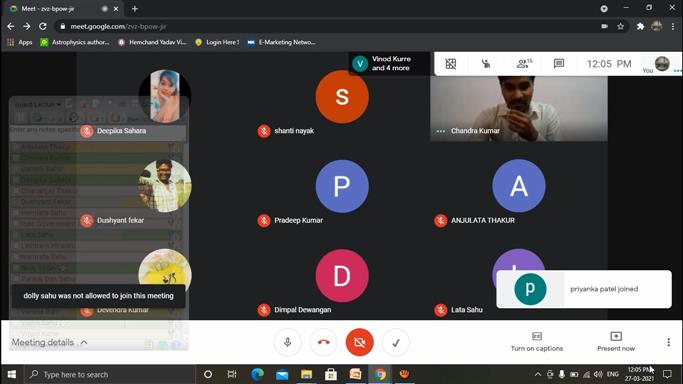Close the Meet tab
683x384 pixels.
point(116,9)
